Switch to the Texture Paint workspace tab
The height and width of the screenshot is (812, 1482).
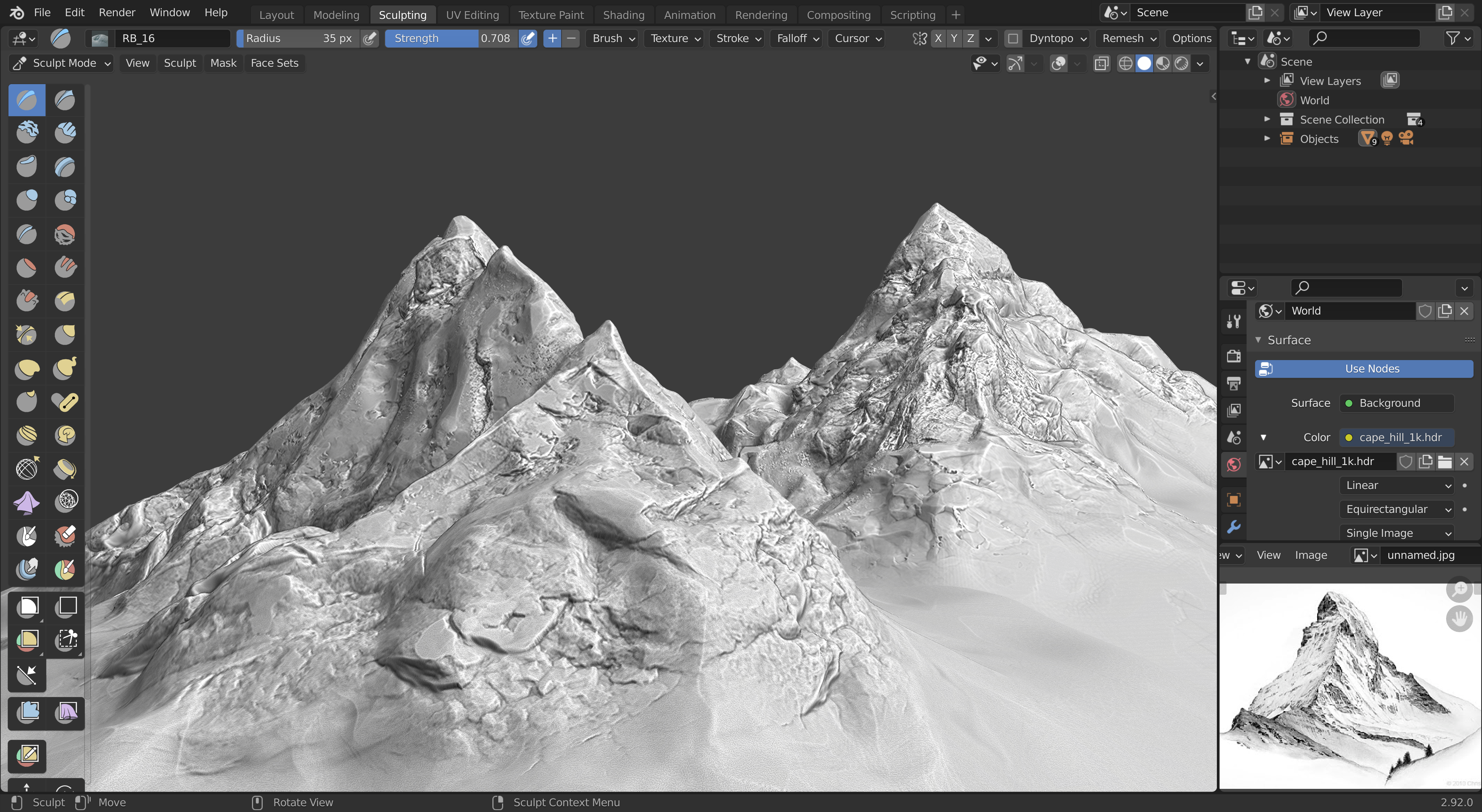(x=551, y=14)
